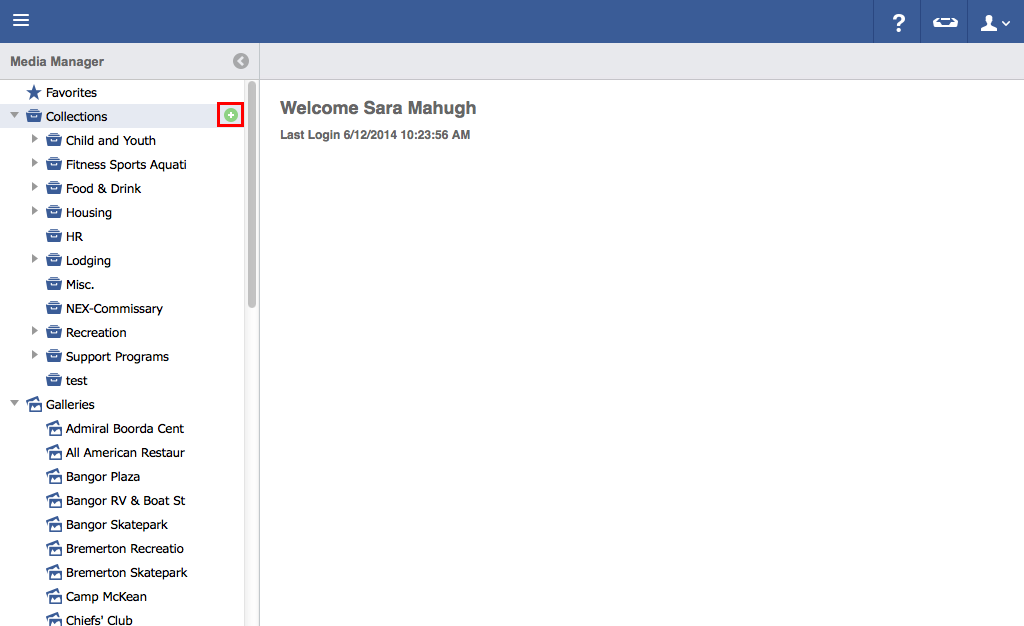Select the test collection
The image size is (1024, 626).
[77, 381]
